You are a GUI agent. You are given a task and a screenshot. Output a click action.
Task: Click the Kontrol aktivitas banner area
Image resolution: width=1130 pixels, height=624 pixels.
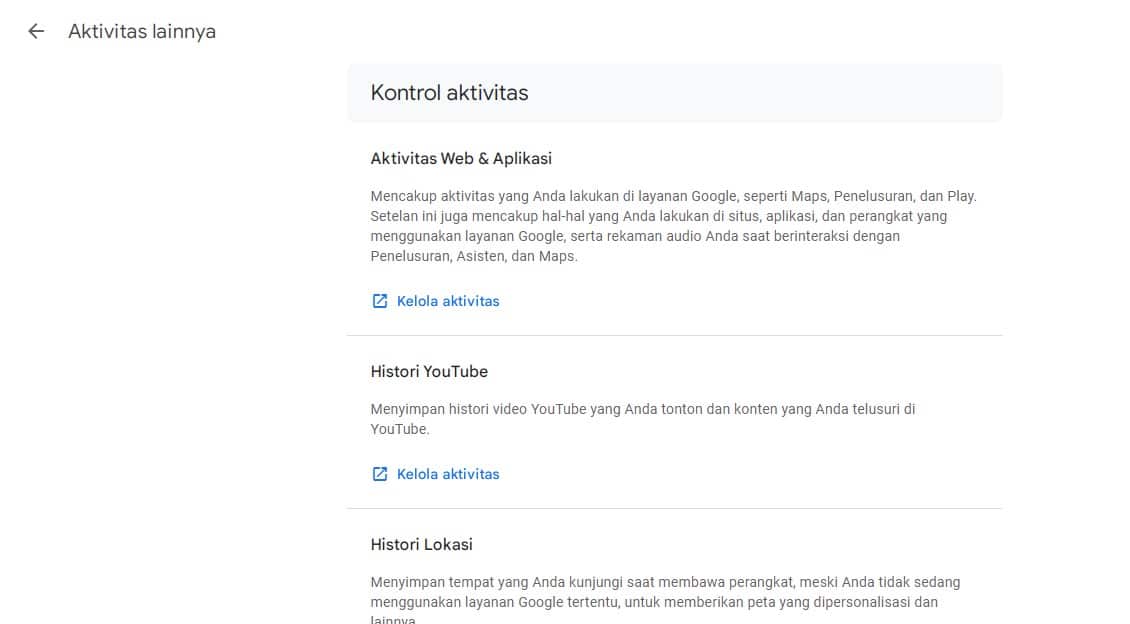675,92
